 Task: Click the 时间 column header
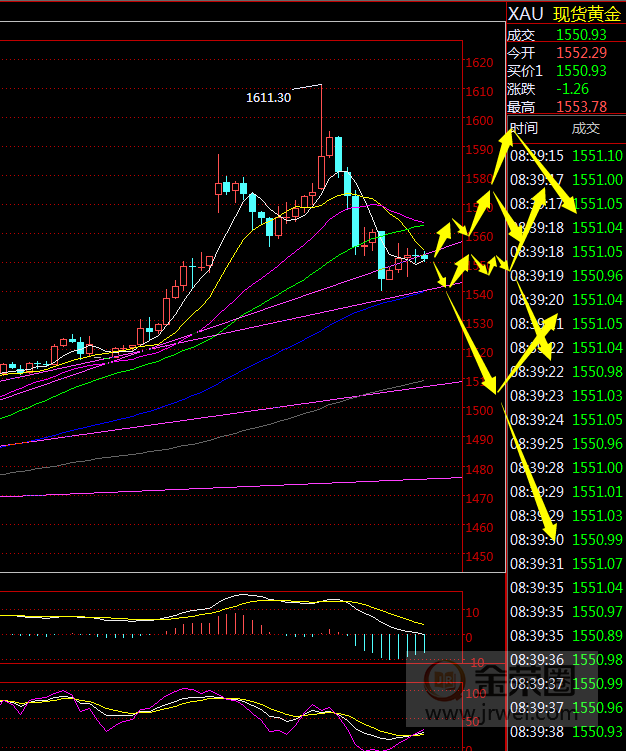point(523,128)
